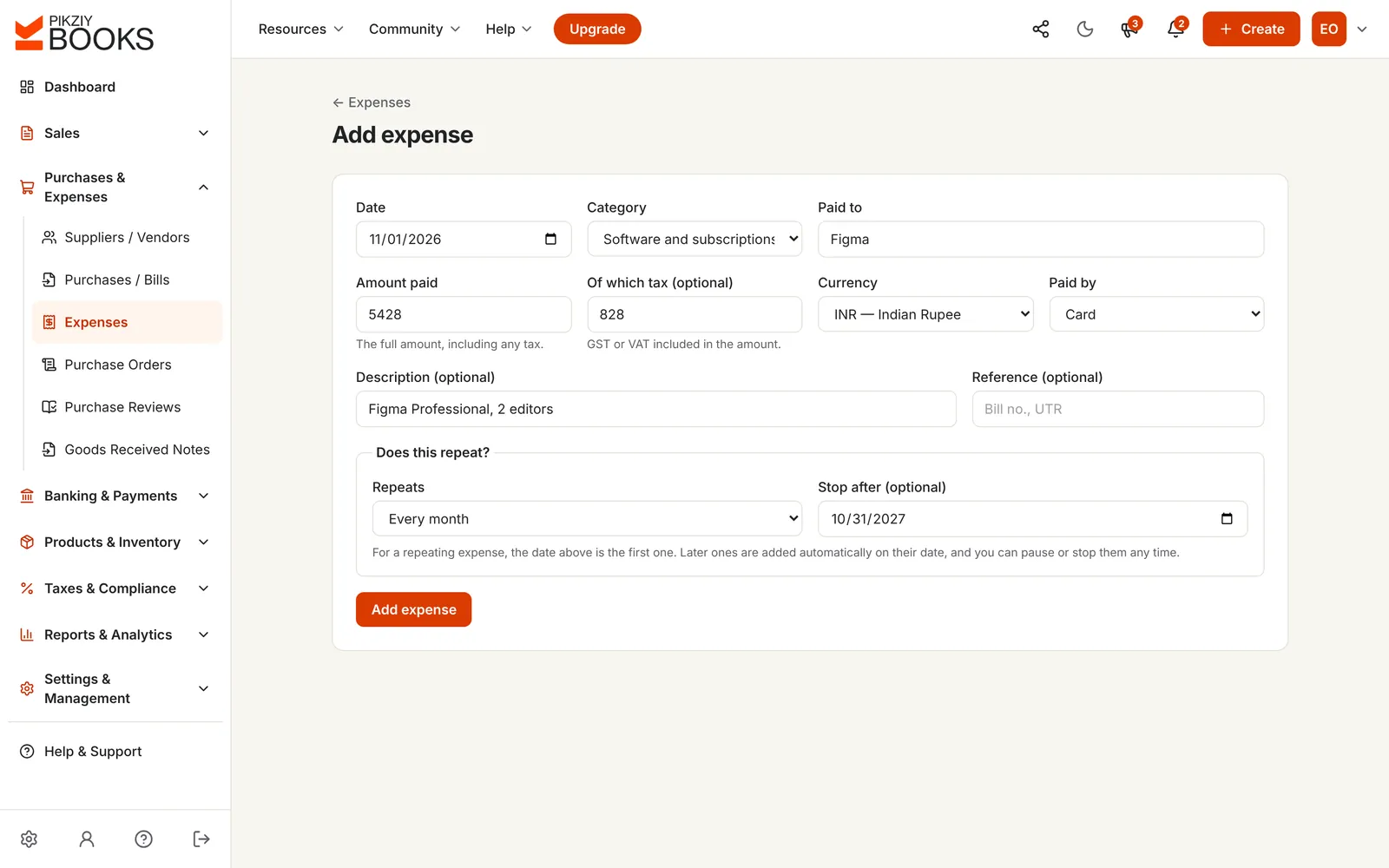The image size is (1389, 868).
Task: Open the EO account avatar menu
Action: tap(1329, 29)
